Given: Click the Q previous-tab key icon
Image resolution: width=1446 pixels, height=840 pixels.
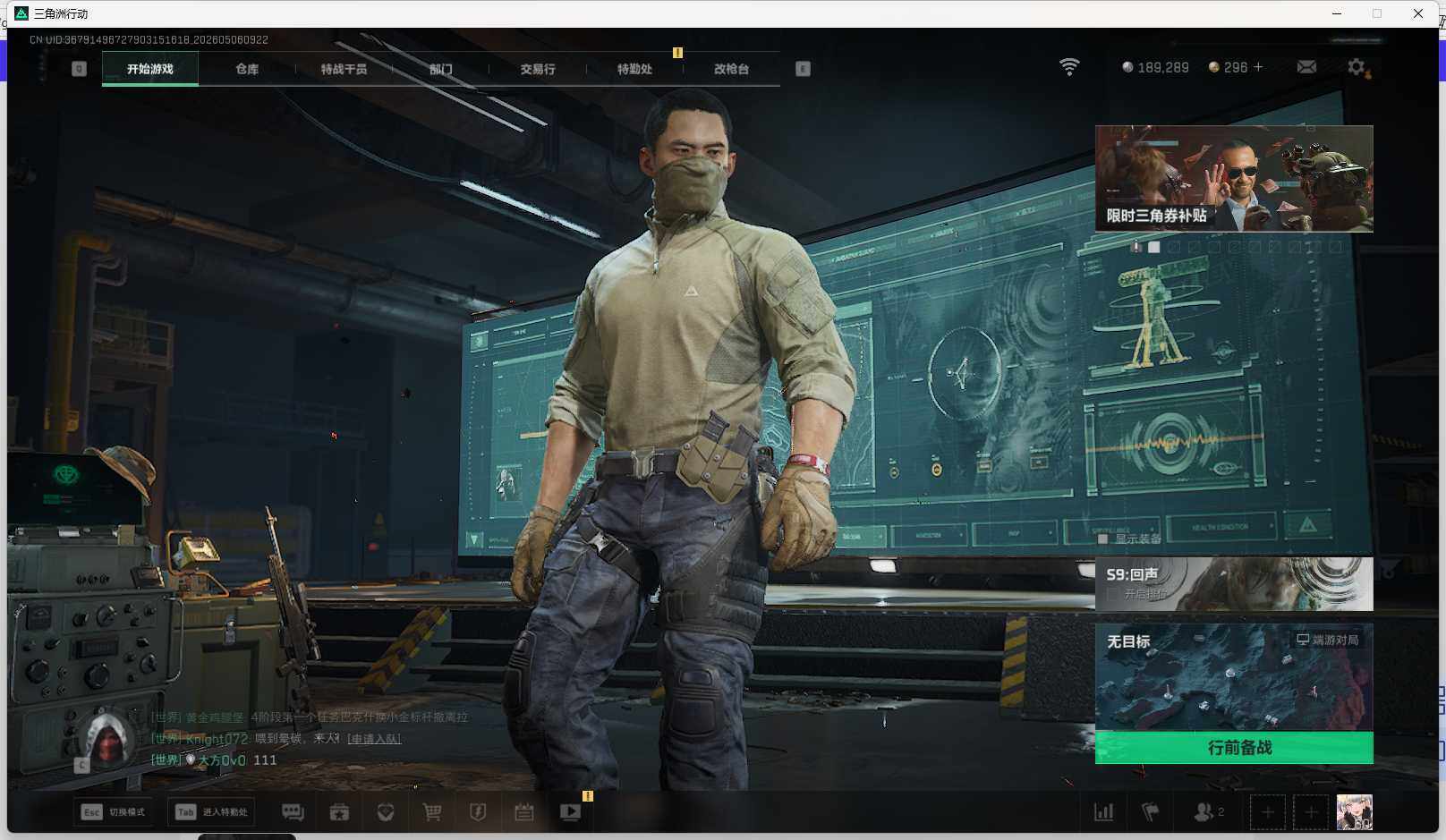Looking at the screenshot, I should pos(80,69).
